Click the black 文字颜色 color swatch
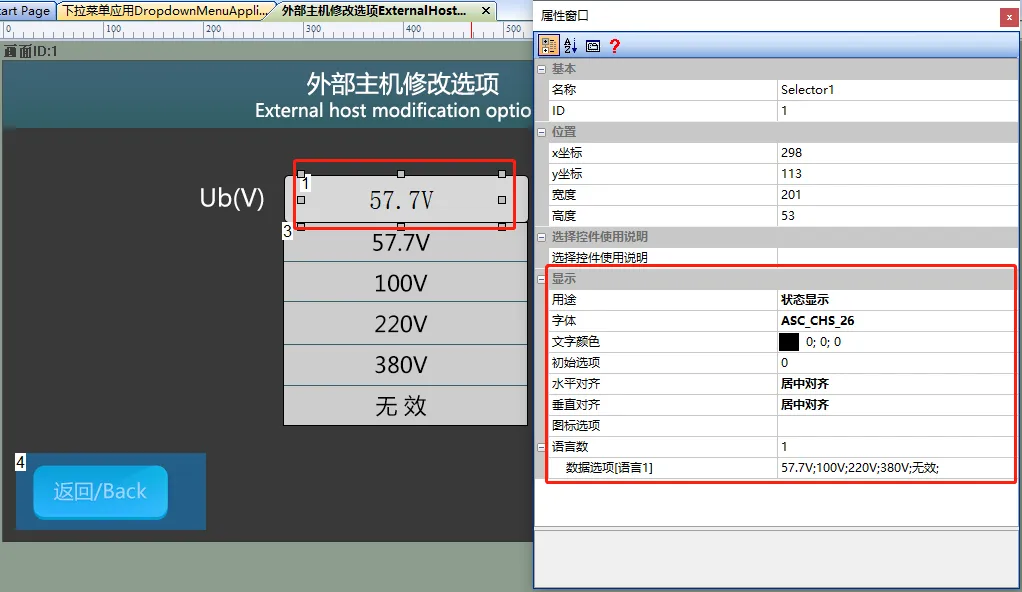1022x592 pixels. point(789,341)
